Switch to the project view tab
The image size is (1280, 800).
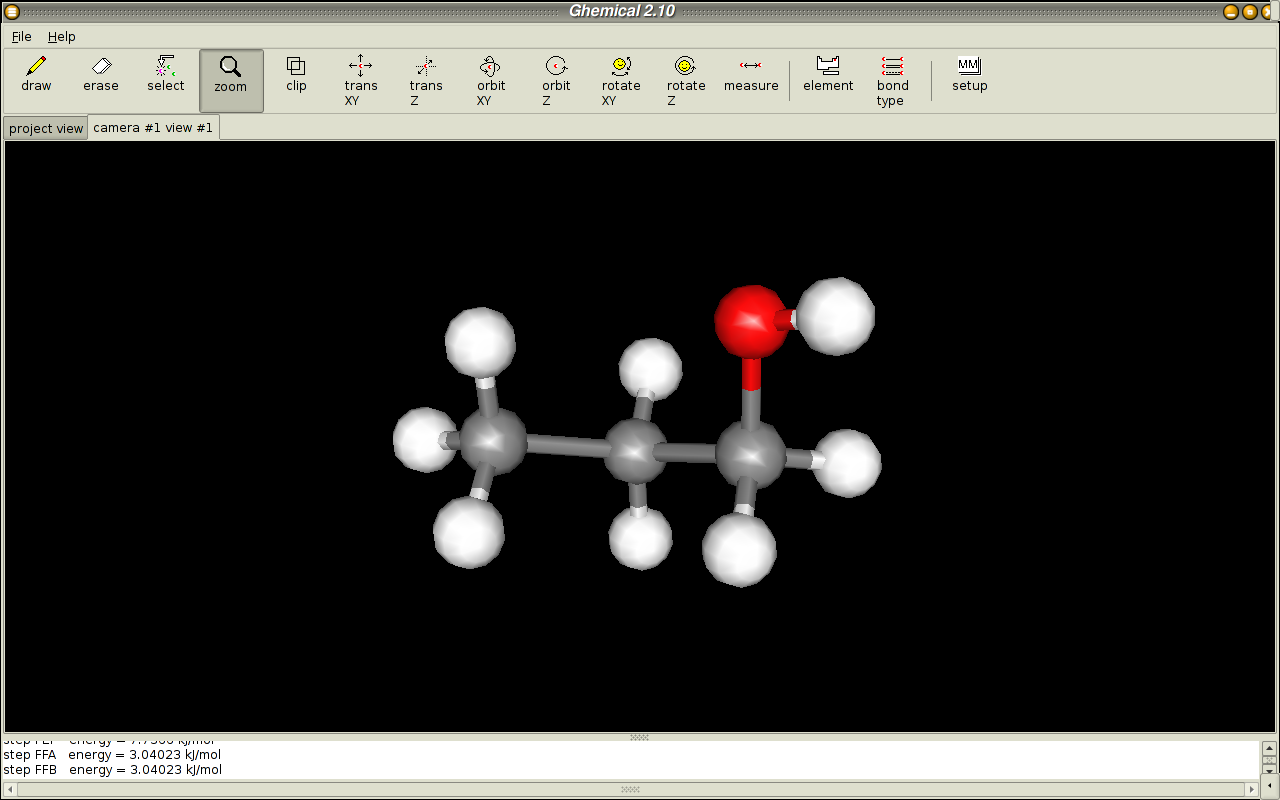tap(46, 129)
